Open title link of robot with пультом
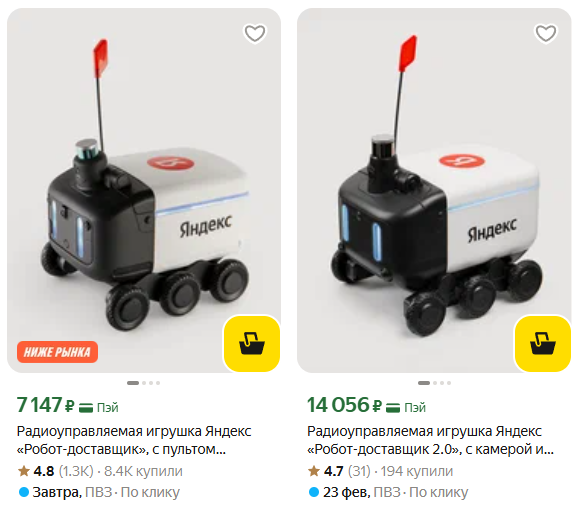 pos(134,440)
